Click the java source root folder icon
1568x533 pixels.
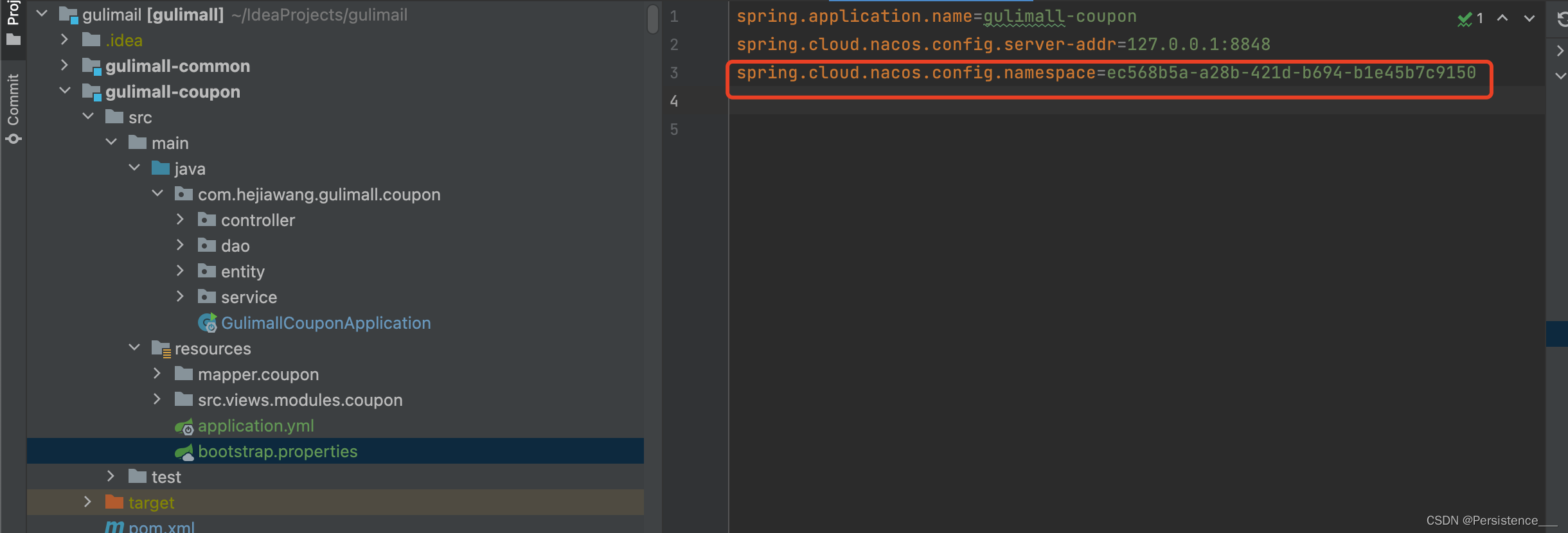tap(161, 168)
